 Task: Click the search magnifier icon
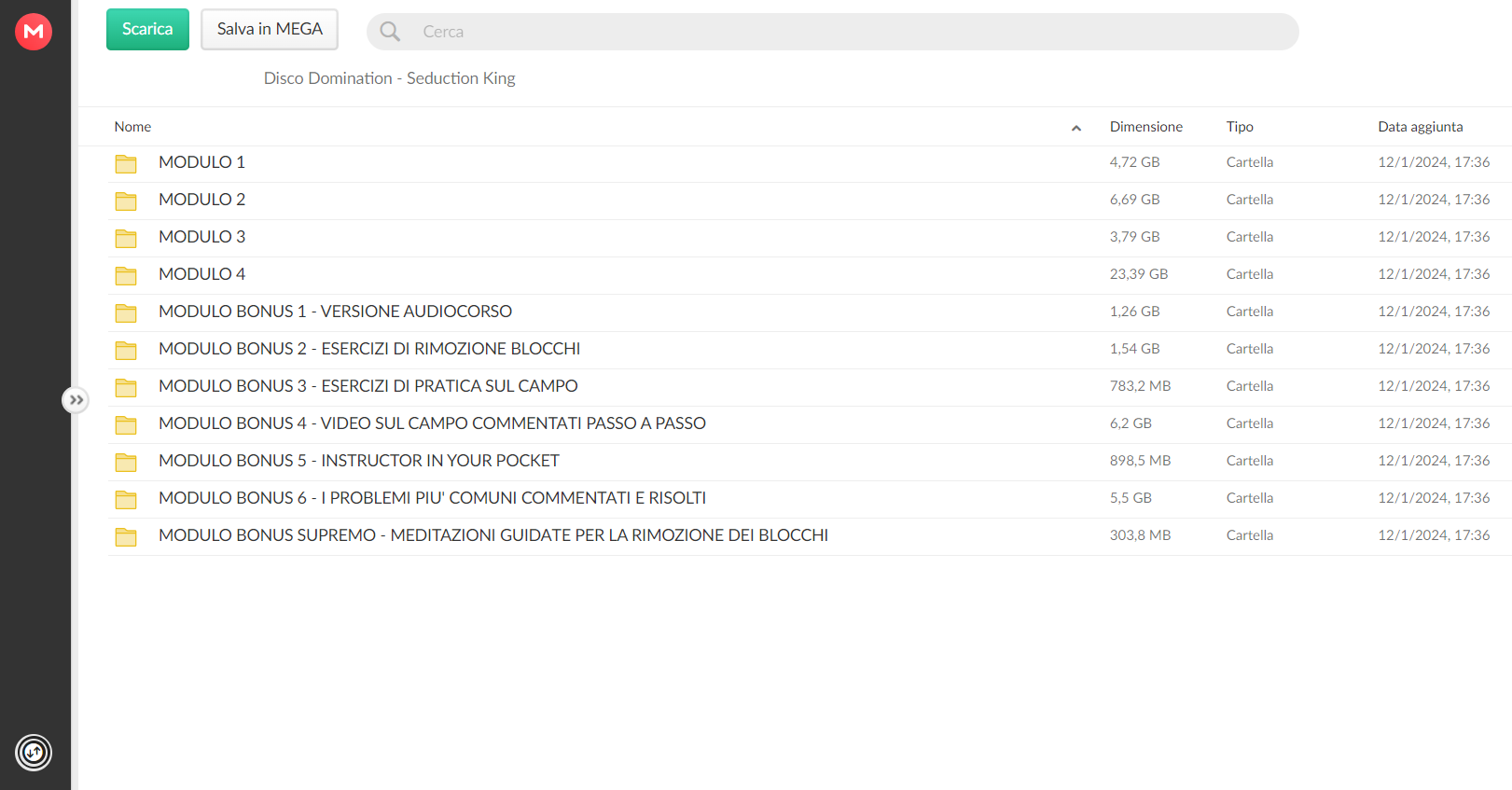click(x=390, y=32)
